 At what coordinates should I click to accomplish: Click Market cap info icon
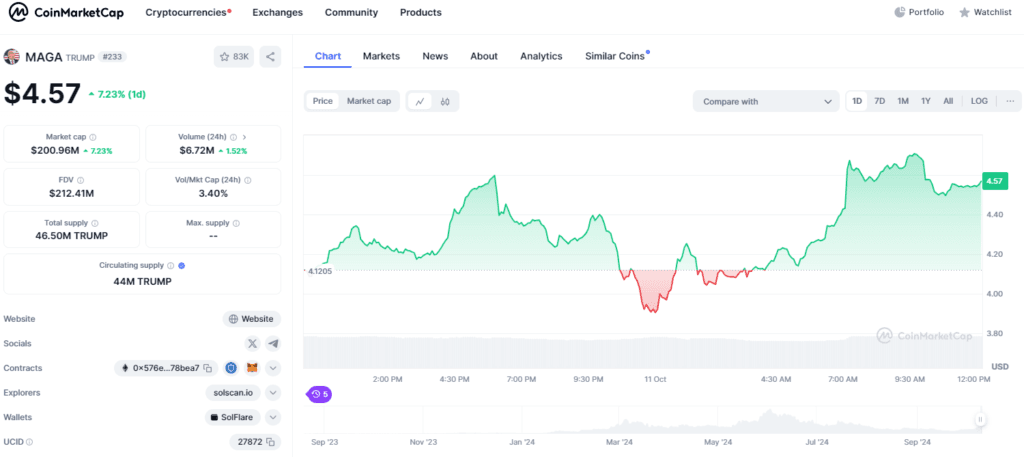coord(93,138)
